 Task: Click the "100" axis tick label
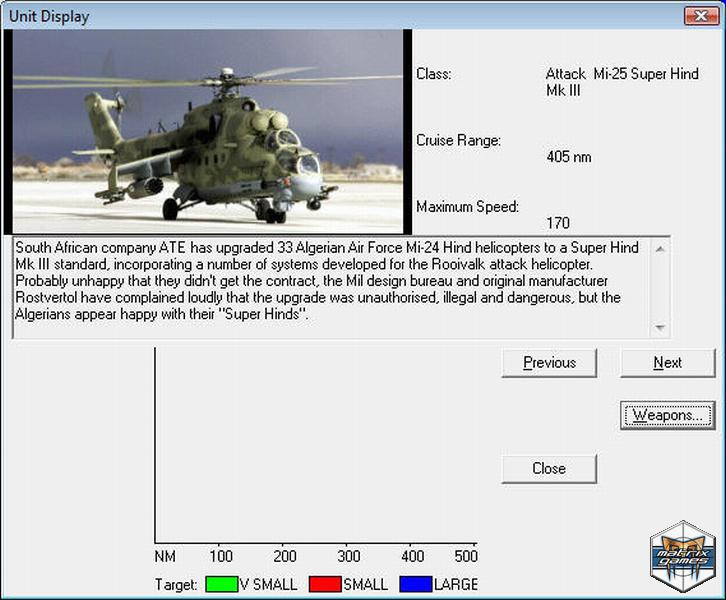click(221, 556)
